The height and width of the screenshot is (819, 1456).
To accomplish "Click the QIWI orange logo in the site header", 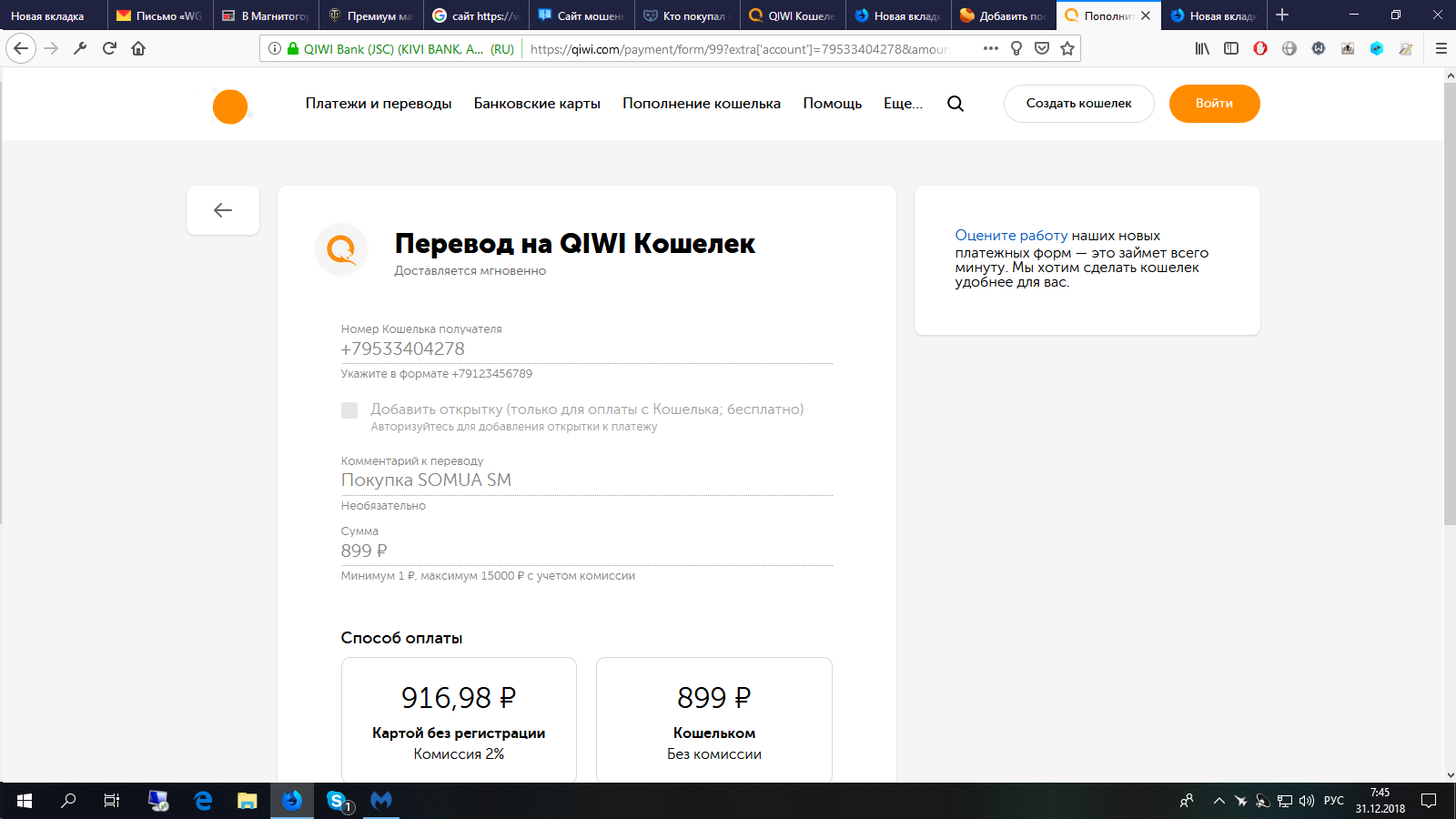I will pos(230,106).
